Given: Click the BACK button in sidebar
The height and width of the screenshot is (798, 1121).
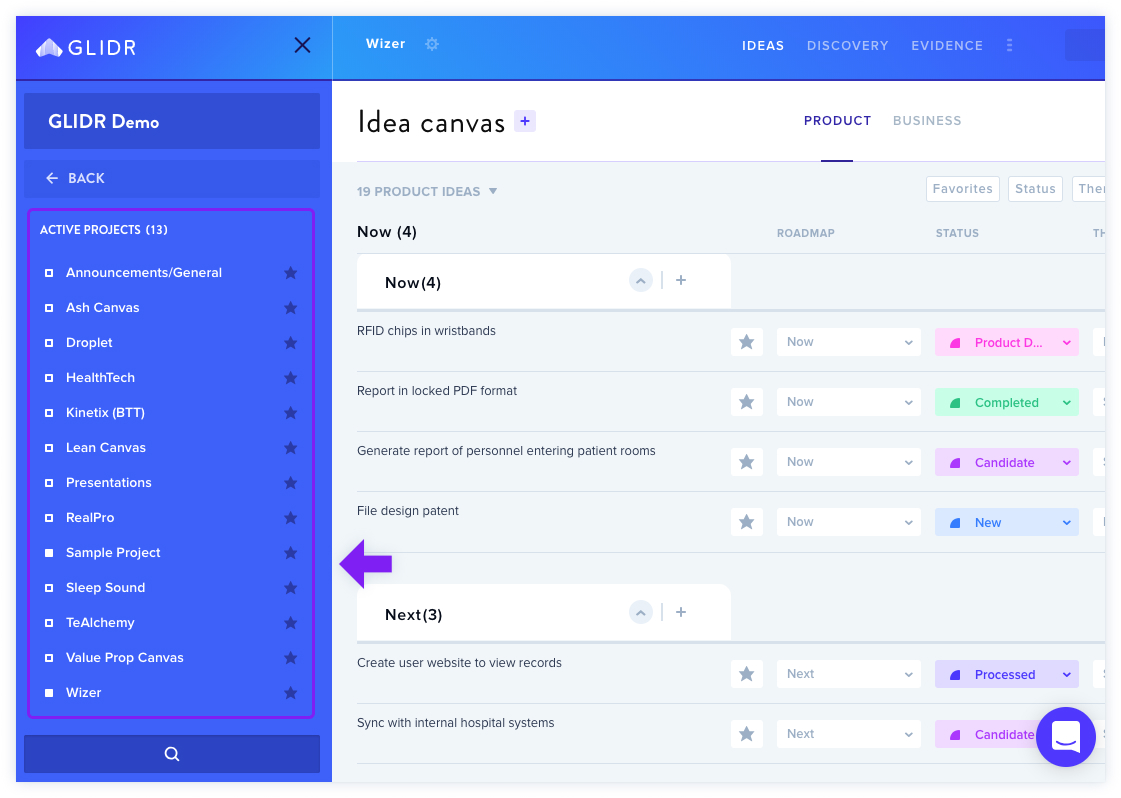Looking at the screenshot, I should pos(172,178).
